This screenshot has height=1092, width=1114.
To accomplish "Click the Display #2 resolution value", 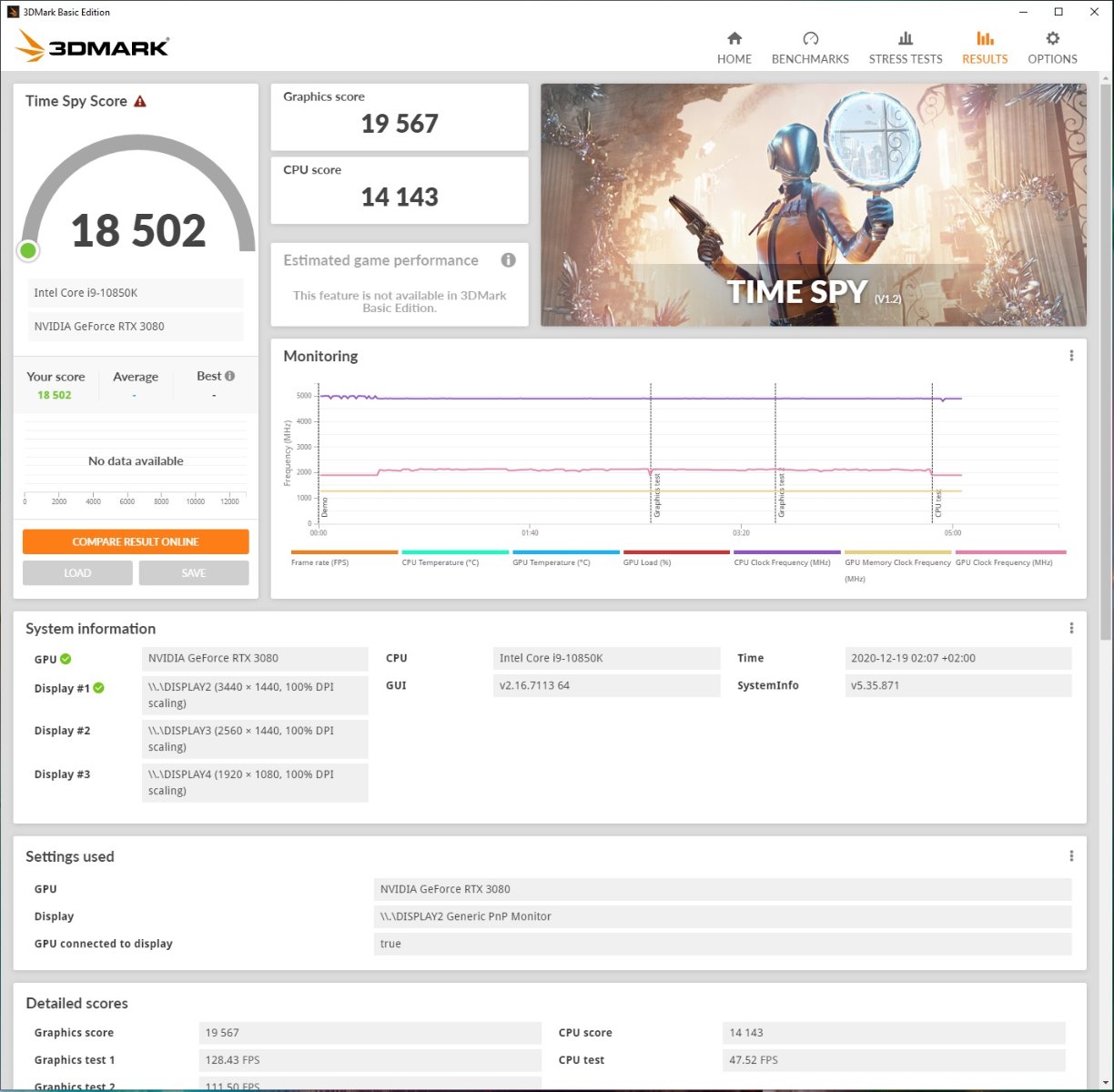I will click(x=255, y=739).
